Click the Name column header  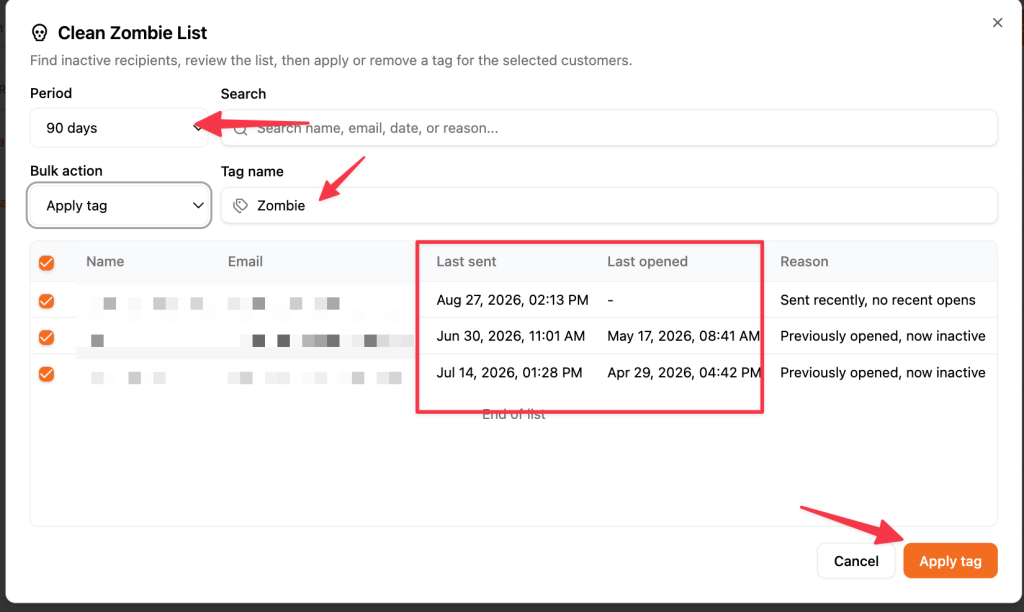pyautogui.click(x=105, y=261)
